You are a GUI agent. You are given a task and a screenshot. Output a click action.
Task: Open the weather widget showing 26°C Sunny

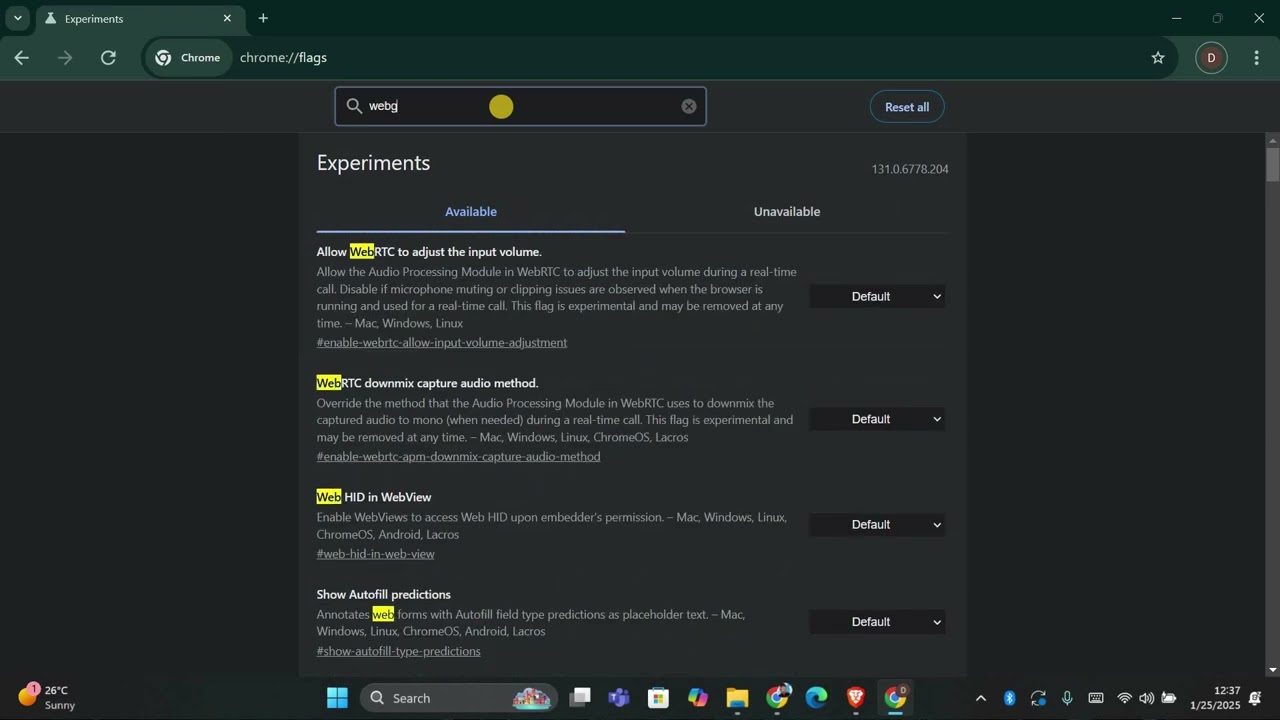tap(46, 698)
